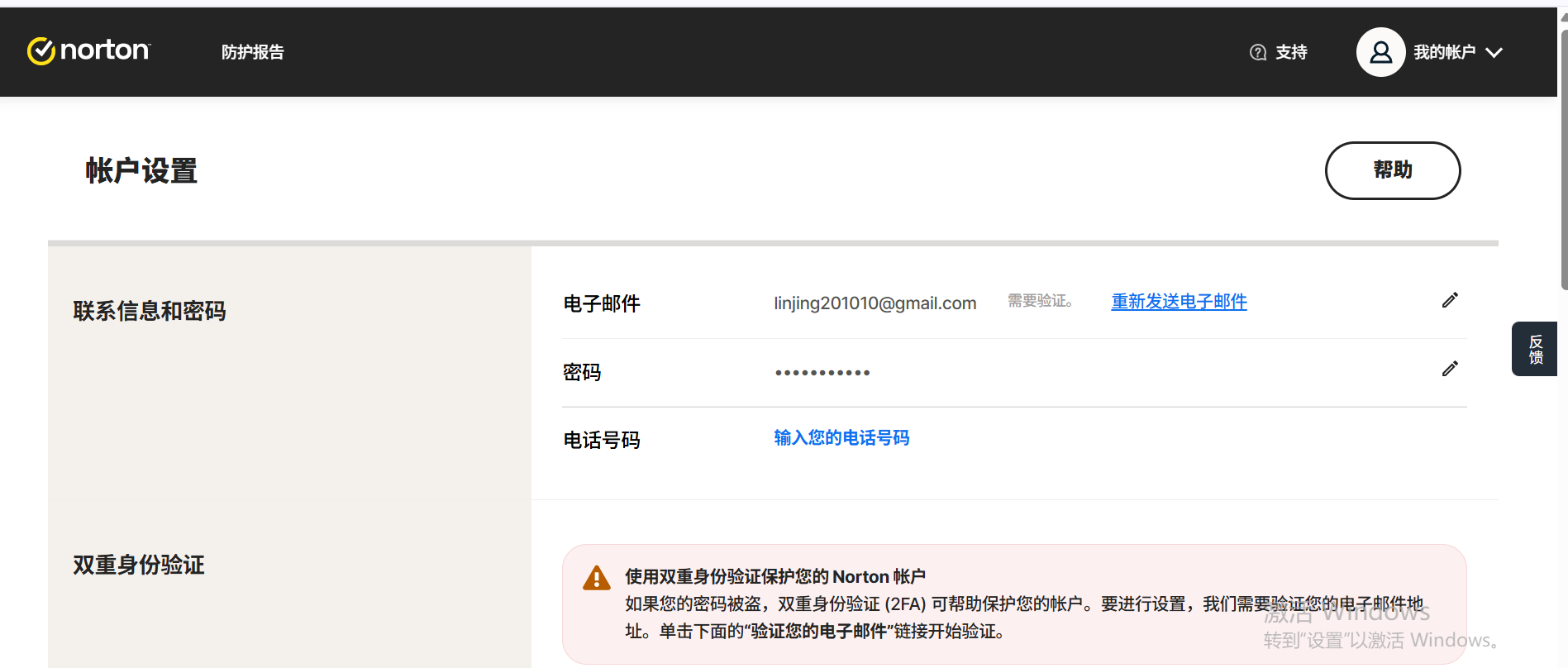Screen dimensions: 1568x668
Task: Click the Norton logo
Action: click(88, 51)
